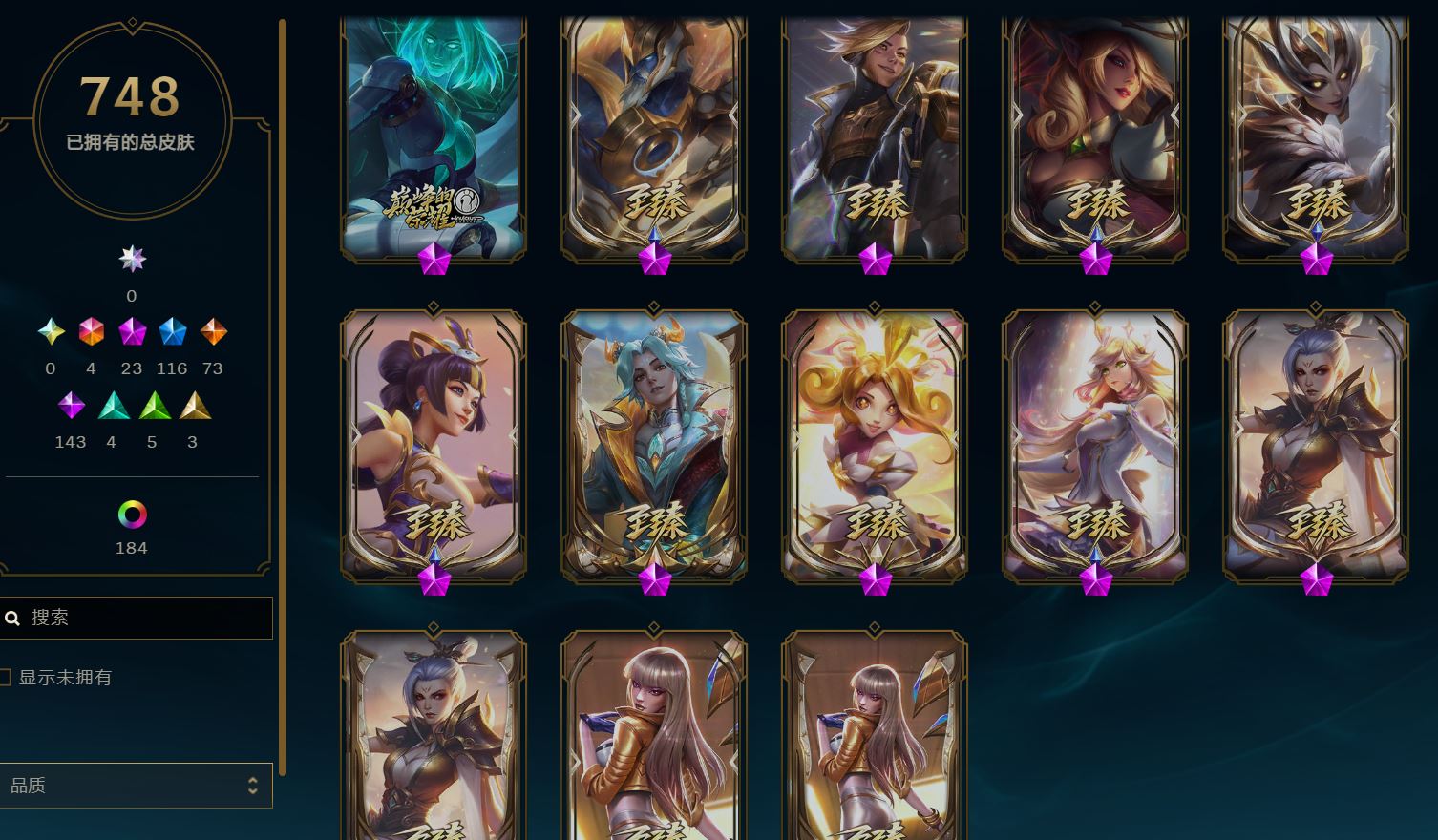This screenshot has width=1438, height=840.
Task: Click the blue pentagon gem with count 116
Action: coord(172,332)
